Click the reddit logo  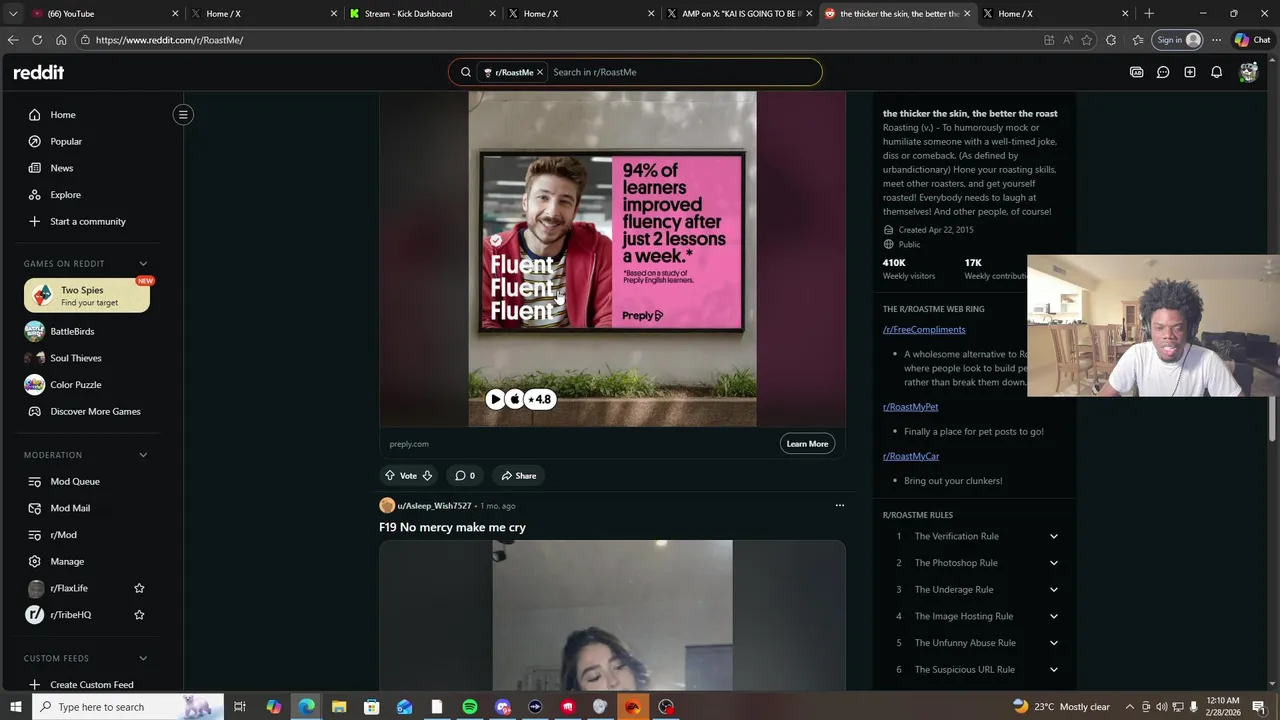(x=38, y=72)
